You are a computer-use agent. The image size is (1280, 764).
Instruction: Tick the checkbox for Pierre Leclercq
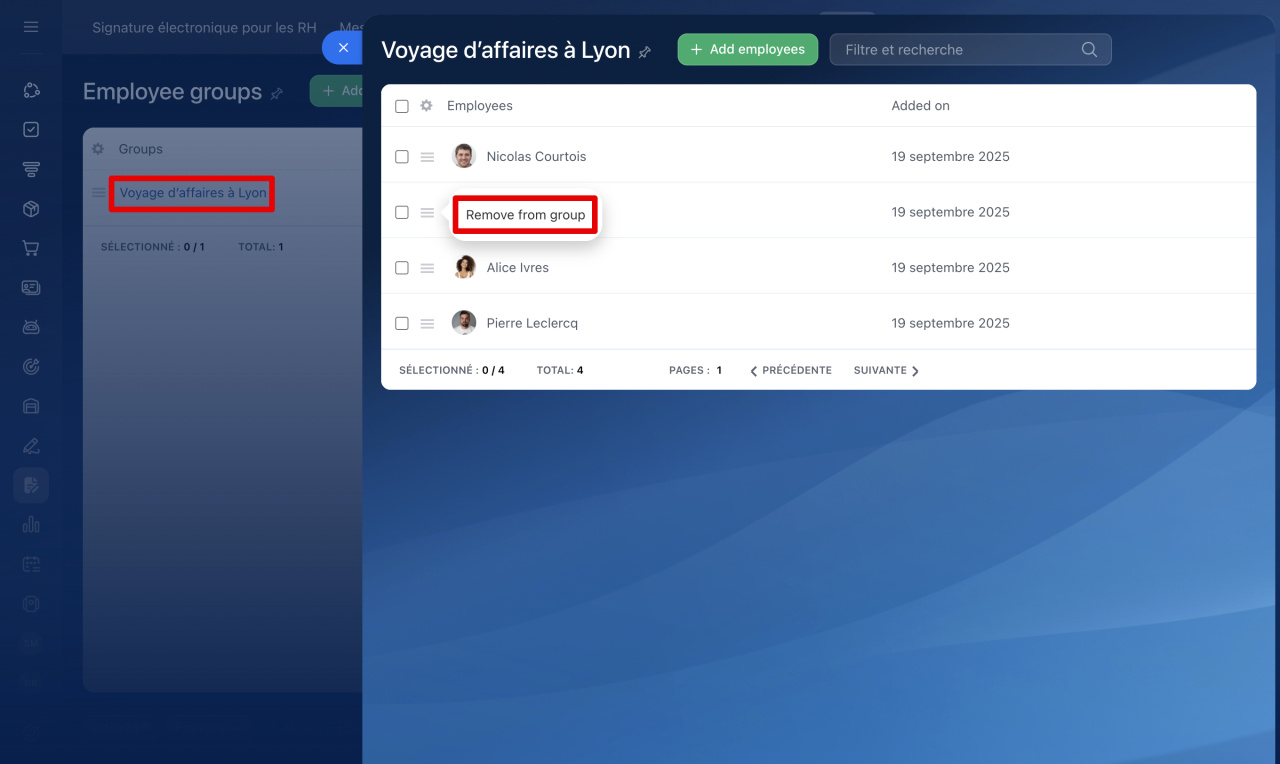coord(402,324)
